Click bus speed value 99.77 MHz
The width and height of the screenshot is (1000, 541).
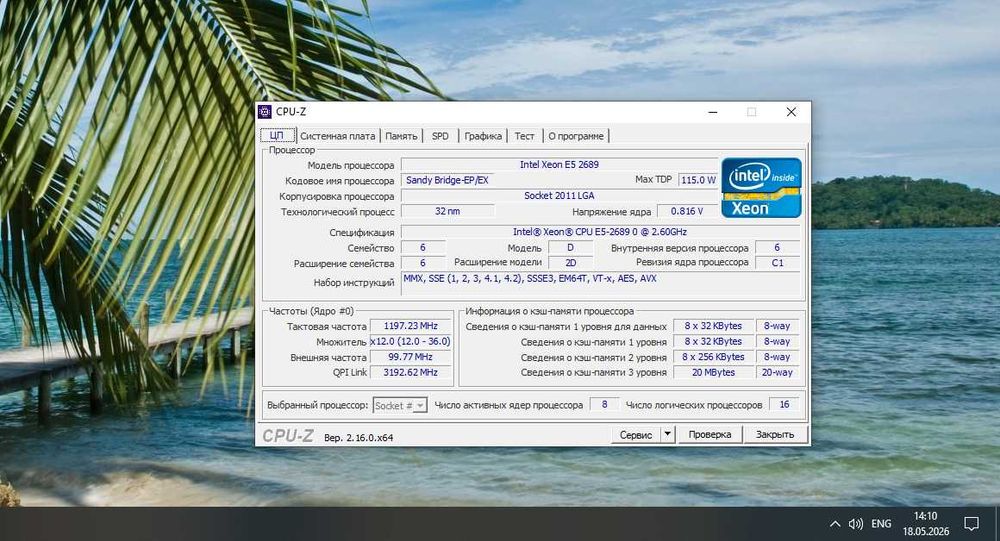pos(410,357)
